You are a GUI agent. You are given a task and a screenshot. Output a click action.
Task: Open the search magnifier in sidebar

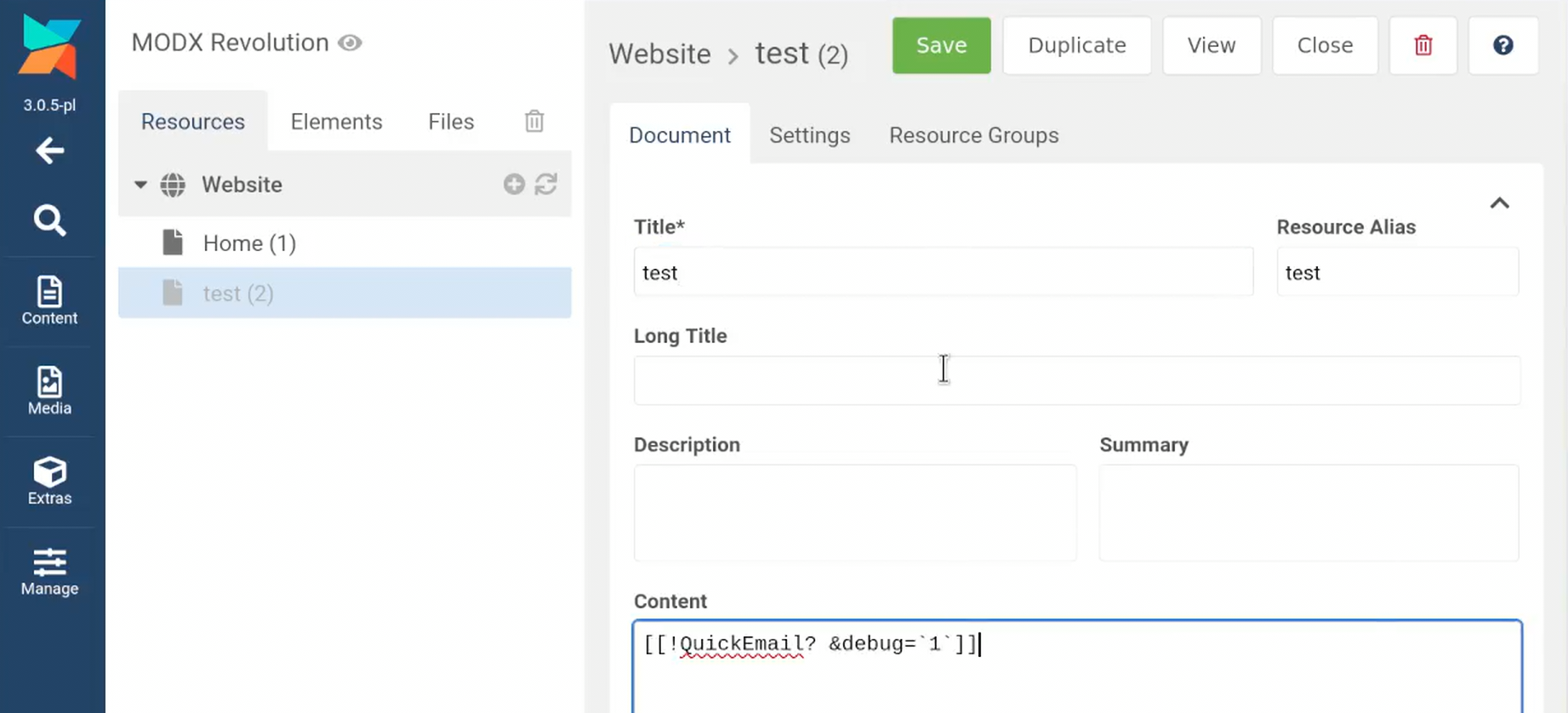pyautogui.click(x=49, y=220)
